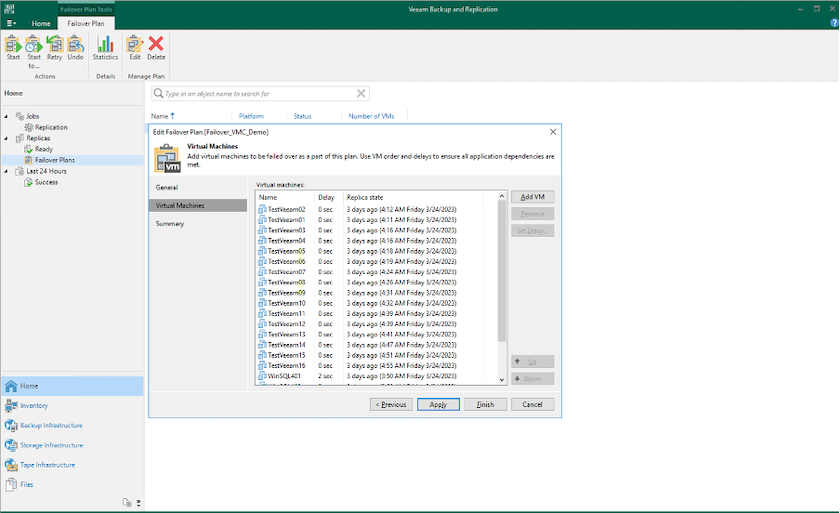840x513 pixels.
Task: Click the Add VM button
Action: [x=532, y=197]
